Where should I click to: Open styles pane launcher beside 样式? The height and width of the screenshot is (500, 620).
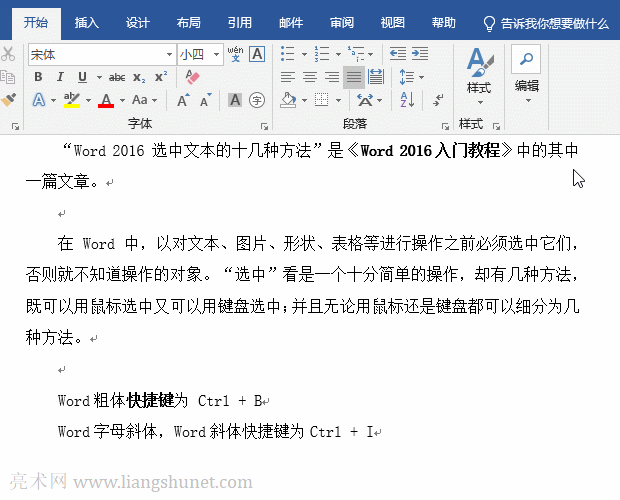click(x=497, y=126)
